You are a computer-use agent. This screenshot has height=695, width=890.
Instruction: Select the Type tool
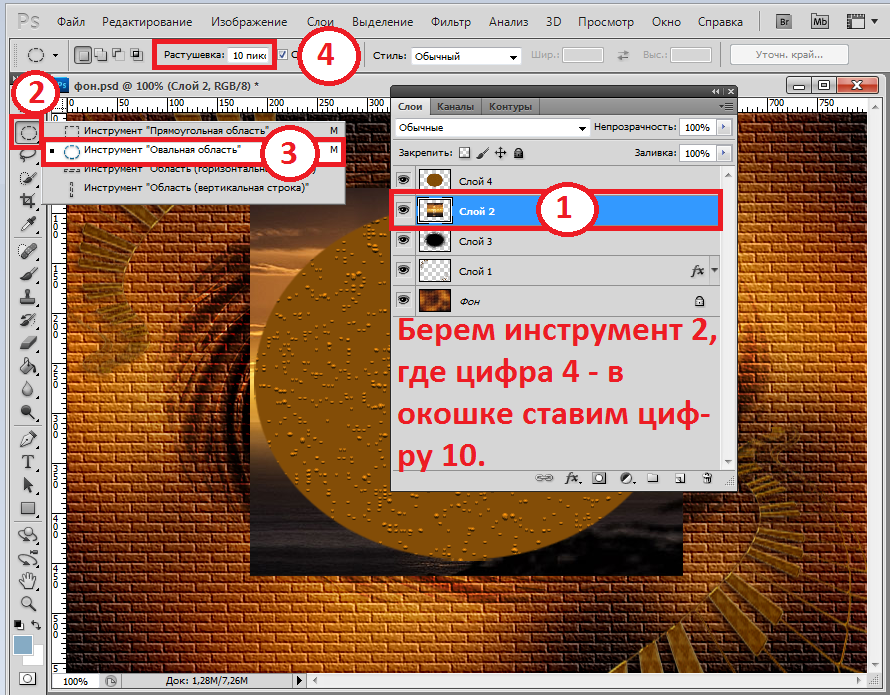coord(28,462)
